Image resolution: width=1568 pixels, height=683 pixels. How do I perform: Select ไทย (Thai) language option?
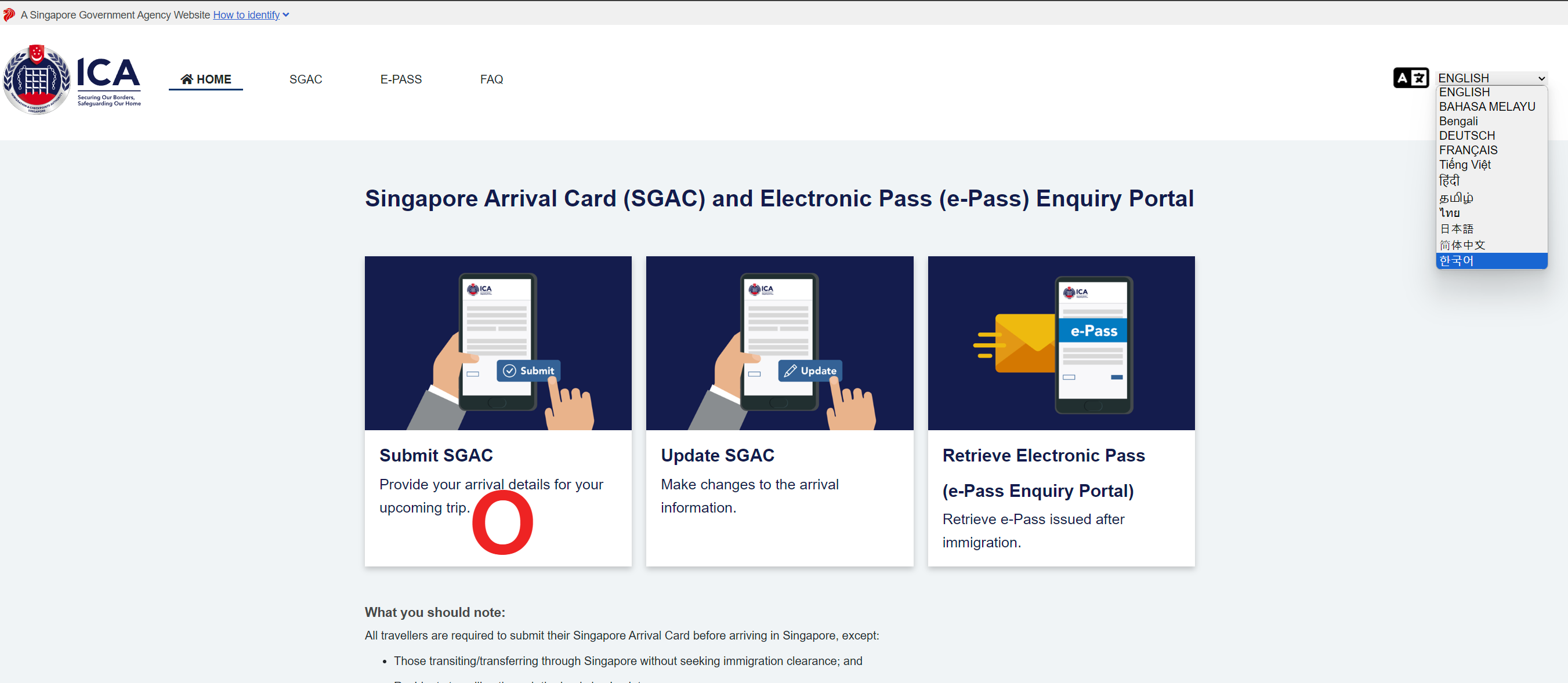[x=1491, y=213]
